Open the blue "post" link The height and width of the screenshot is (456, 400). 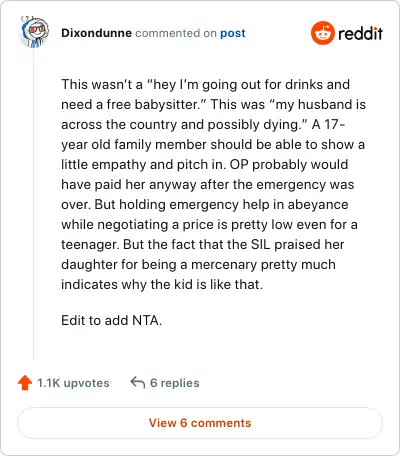pyautogui.click(x=233, y=33)
